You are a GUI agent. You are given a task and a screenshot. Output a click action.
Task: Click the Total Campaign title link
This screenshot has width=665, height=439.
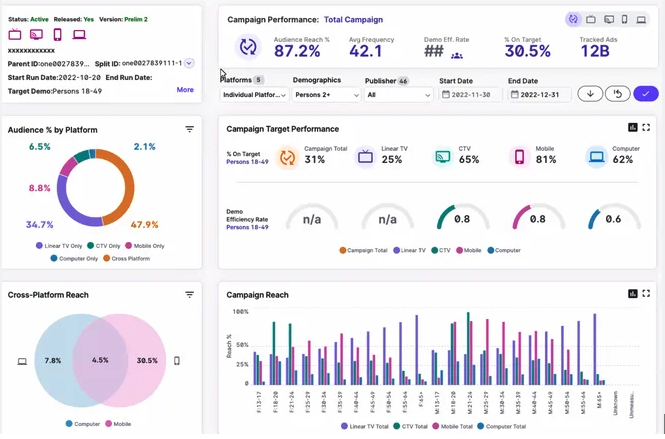click(353, 20)
